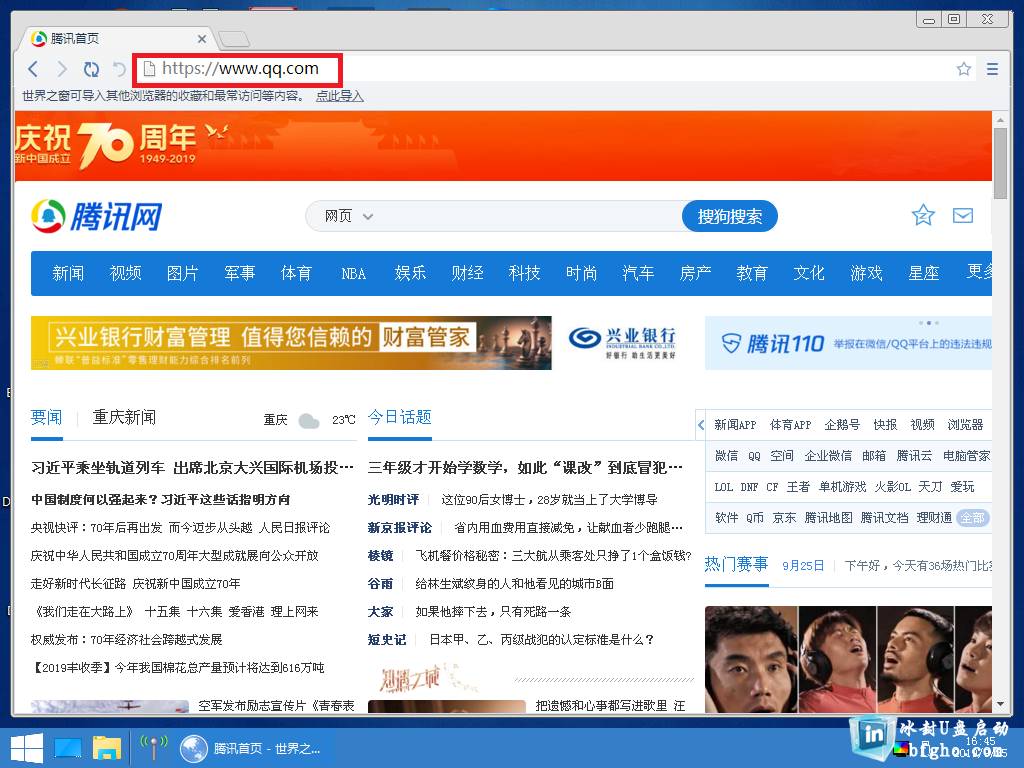The width and height of the screenshot is (1024, 768).
Task: Select the 重庆新闻 tab
Action: coord(124,417)
